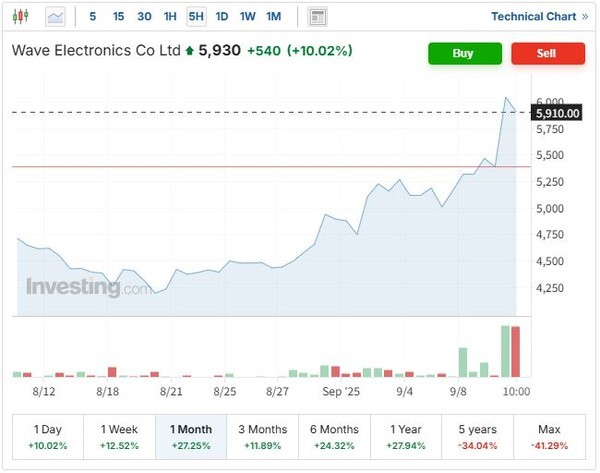Open the news/layout panel icon
The height and width of the screenshot is (473, 600).
click(318, 16)
